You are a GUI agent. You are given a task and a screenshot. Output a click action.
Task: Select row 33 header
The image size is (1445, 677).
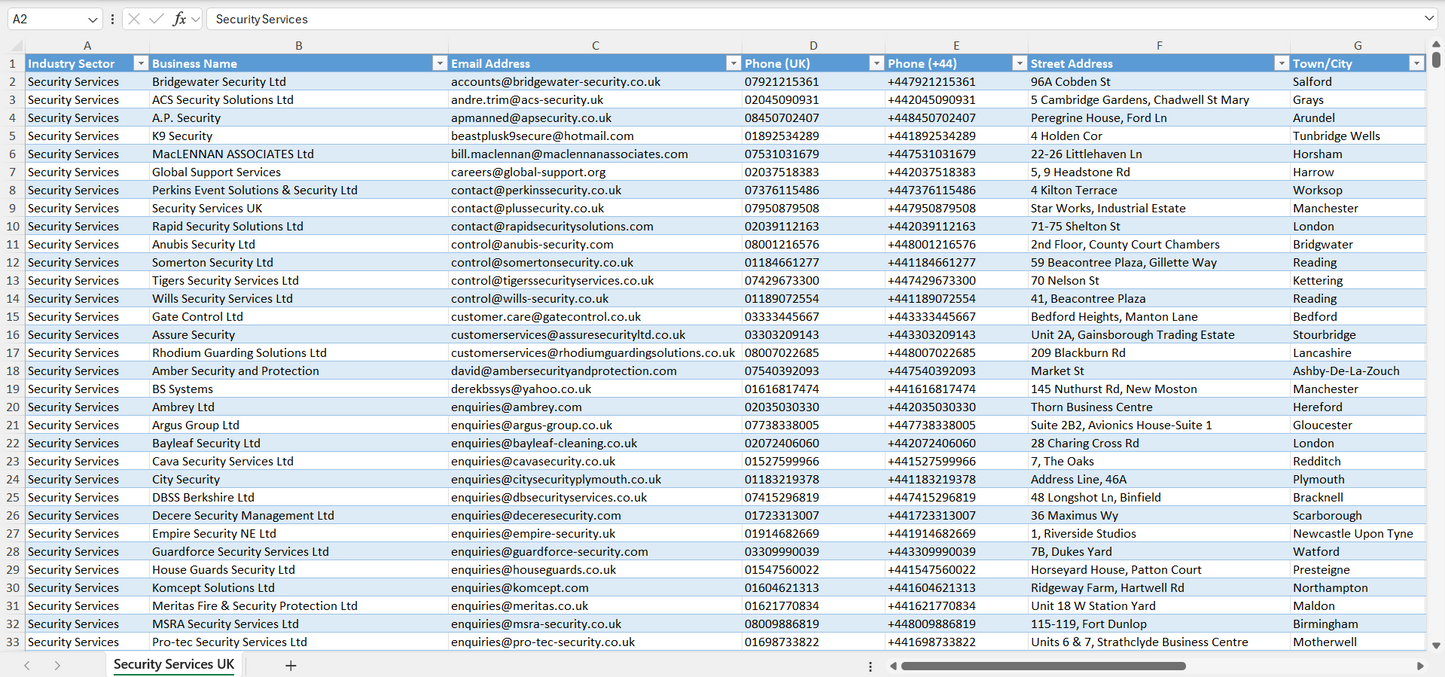click(x=13, y=642)
